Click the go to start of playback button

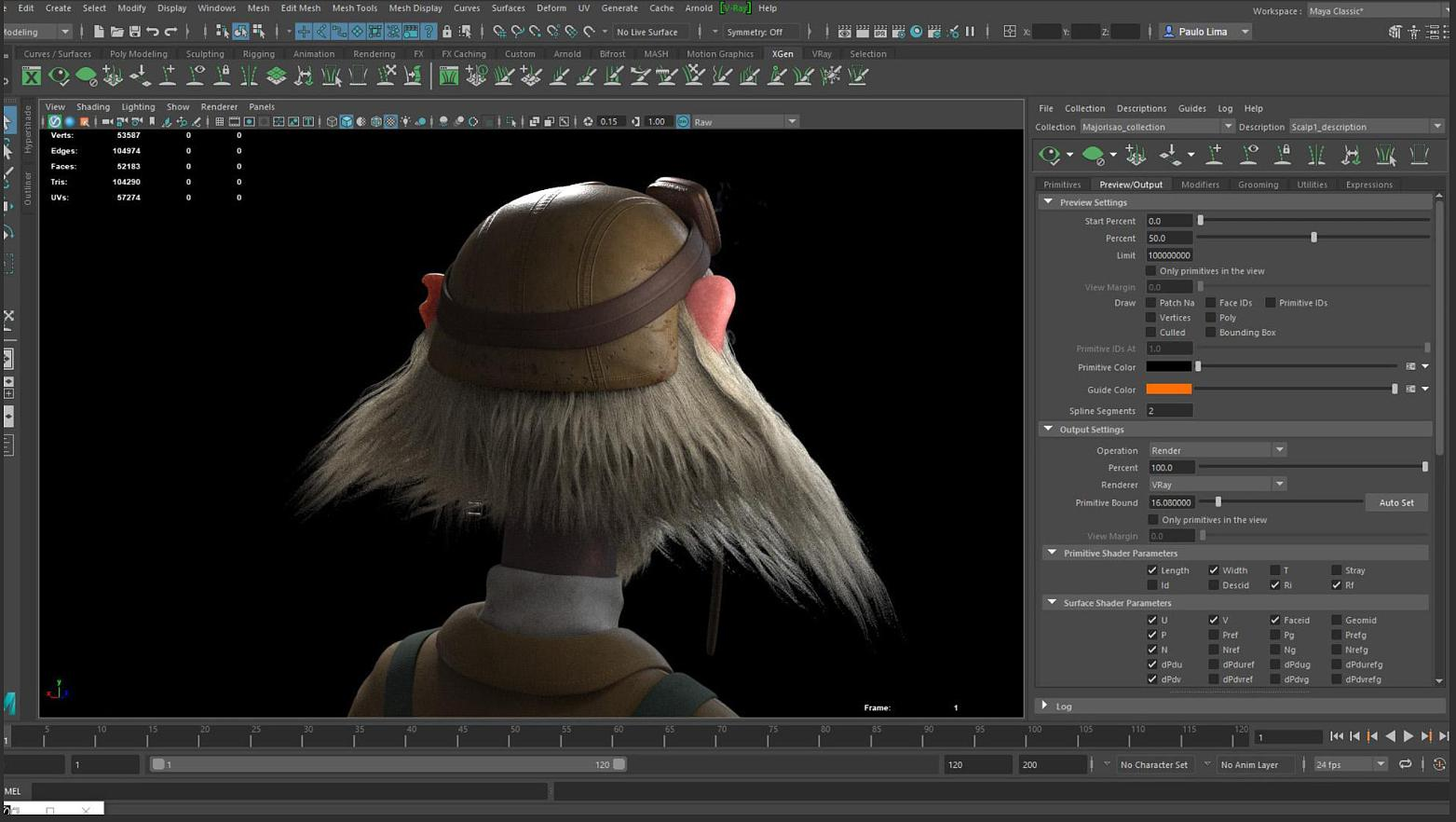tap(1337, 736)
